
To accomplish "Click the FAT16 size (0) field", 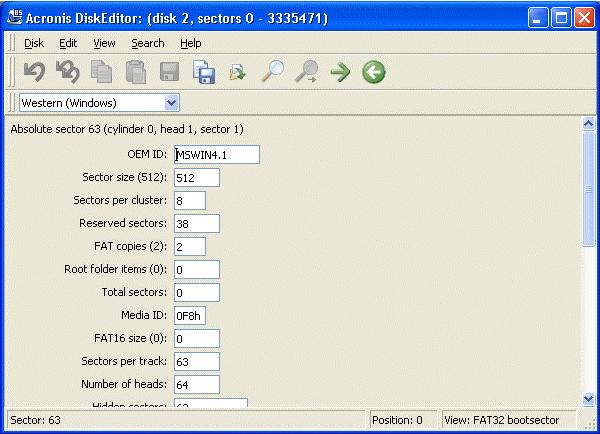I will [x=197, y=338].
